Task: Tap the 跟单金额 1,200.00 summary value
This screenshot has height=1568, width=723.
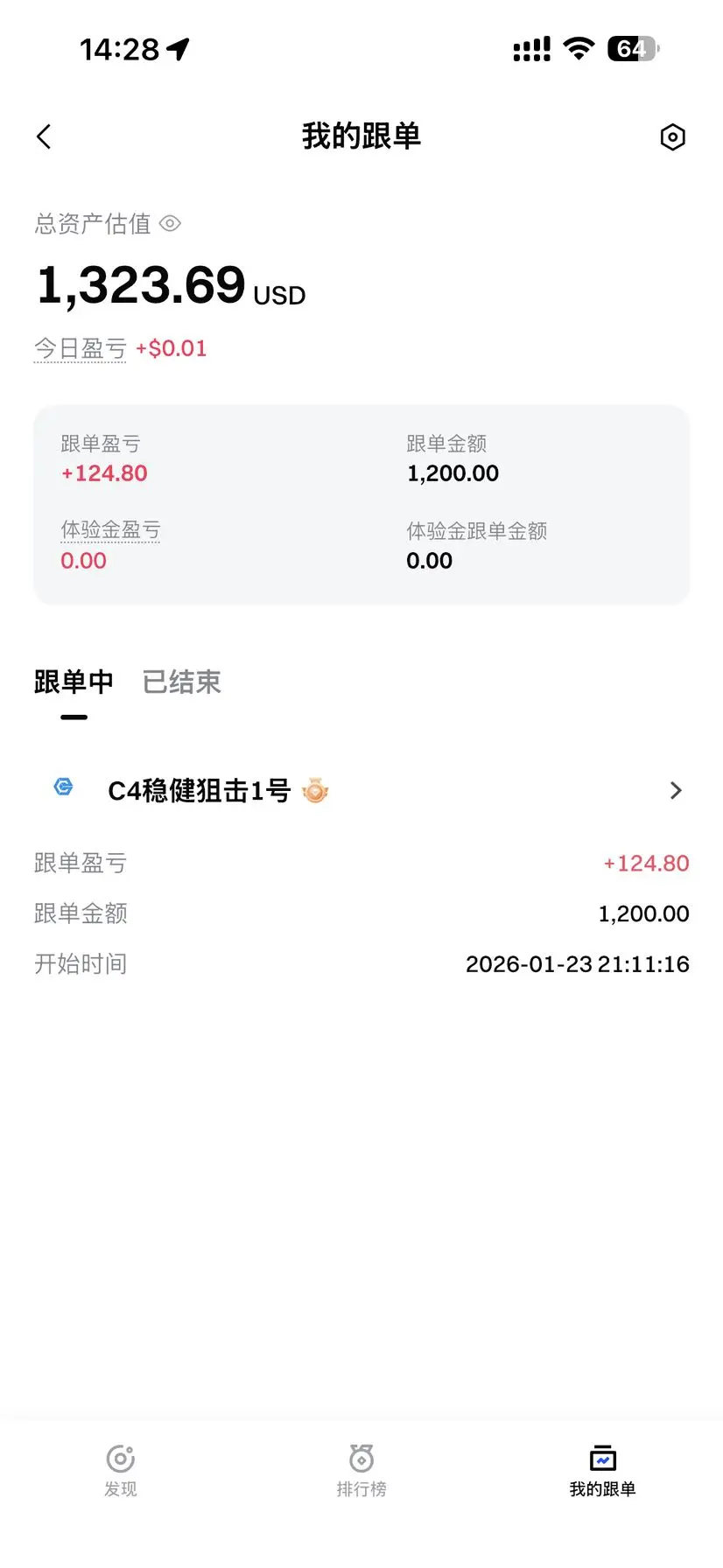Action: pyautogui.click(x=453, y=473)
